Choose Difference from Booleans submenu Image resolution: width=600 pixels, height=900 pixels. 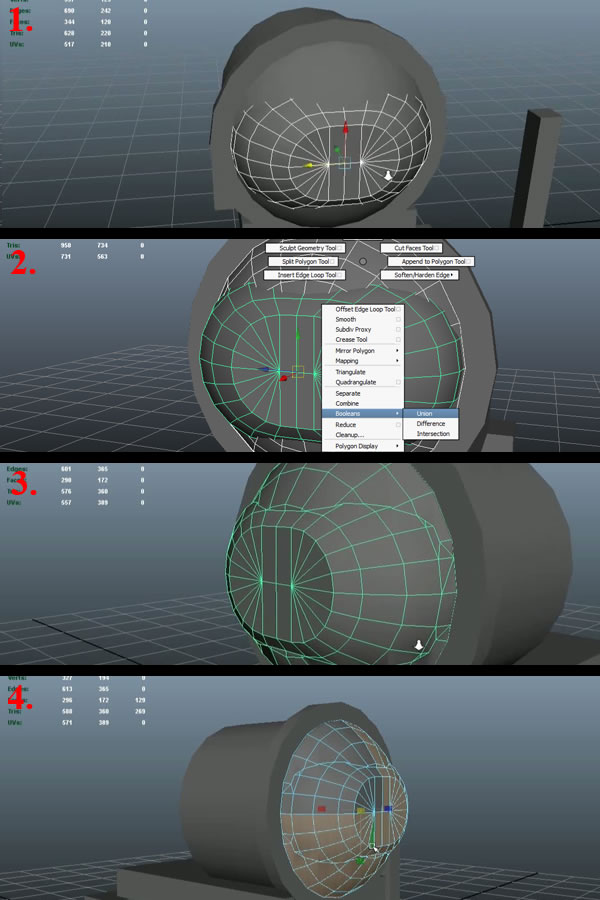[431, 423]
